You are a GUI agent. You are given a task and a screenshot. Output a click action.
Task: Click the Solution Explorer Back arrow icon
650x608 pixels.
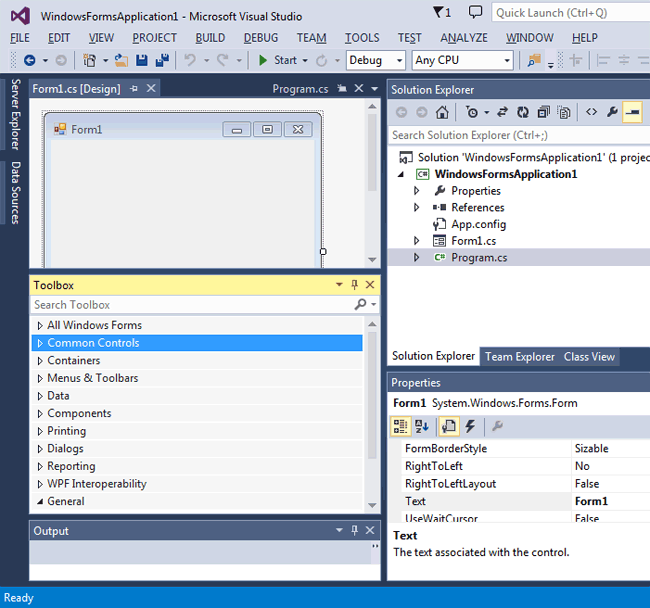401,112
